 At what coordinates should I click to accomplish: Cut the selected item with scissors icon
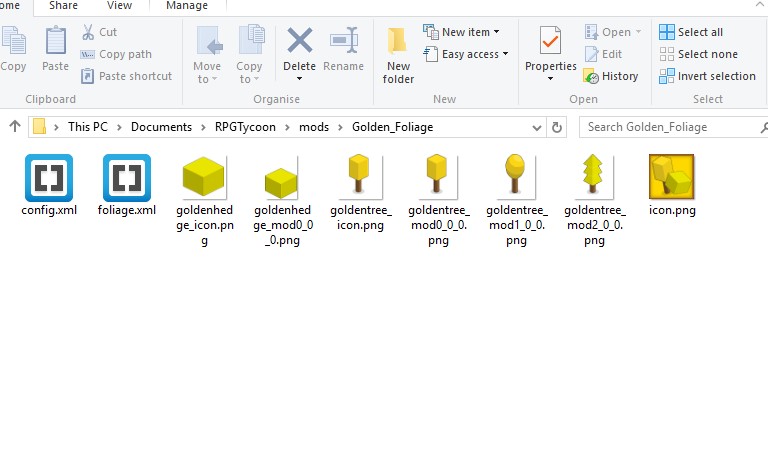coord(99,32)
